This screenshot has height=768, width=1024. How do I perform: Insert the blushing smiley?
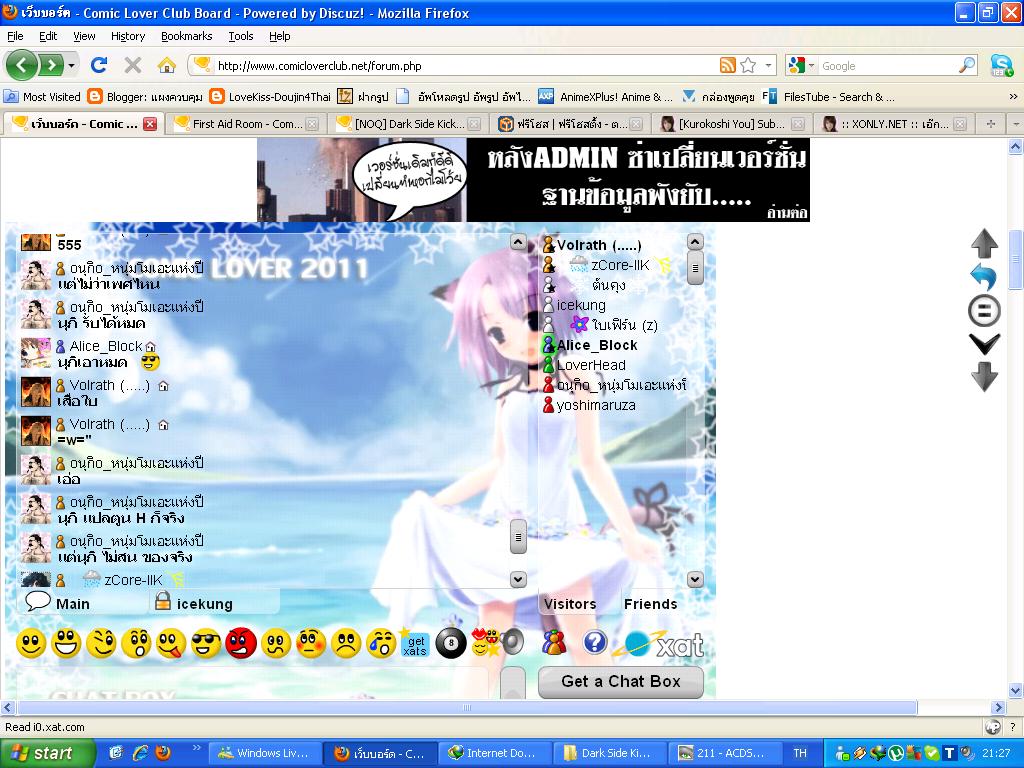tap(311, 644)
